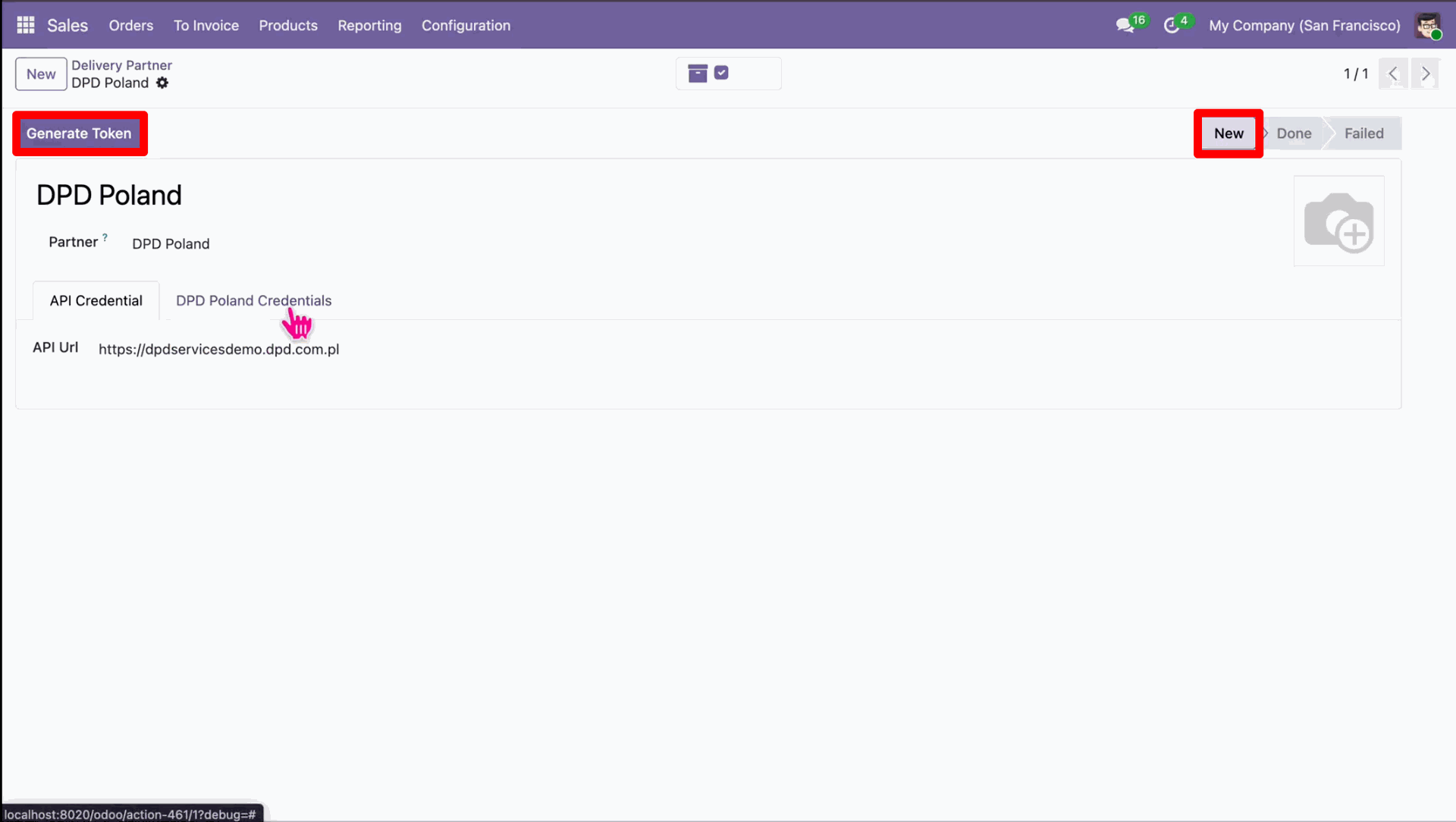Switch to the API Credential tab
The width and height of the screenshot is (1456, 822).
(x=96, y=300)
